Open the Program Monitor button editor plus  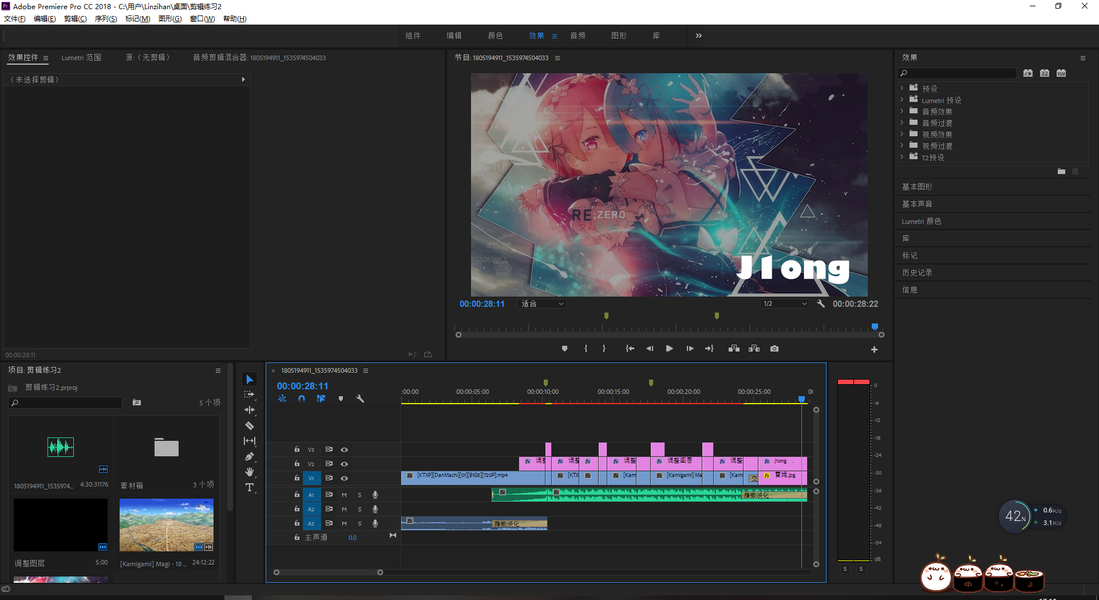tap(874, 349)
